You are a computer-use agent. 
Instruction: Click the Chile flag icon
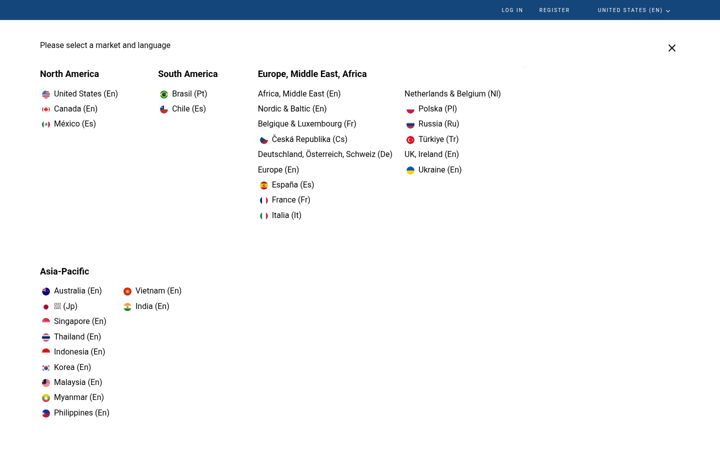tap(164, 109)
